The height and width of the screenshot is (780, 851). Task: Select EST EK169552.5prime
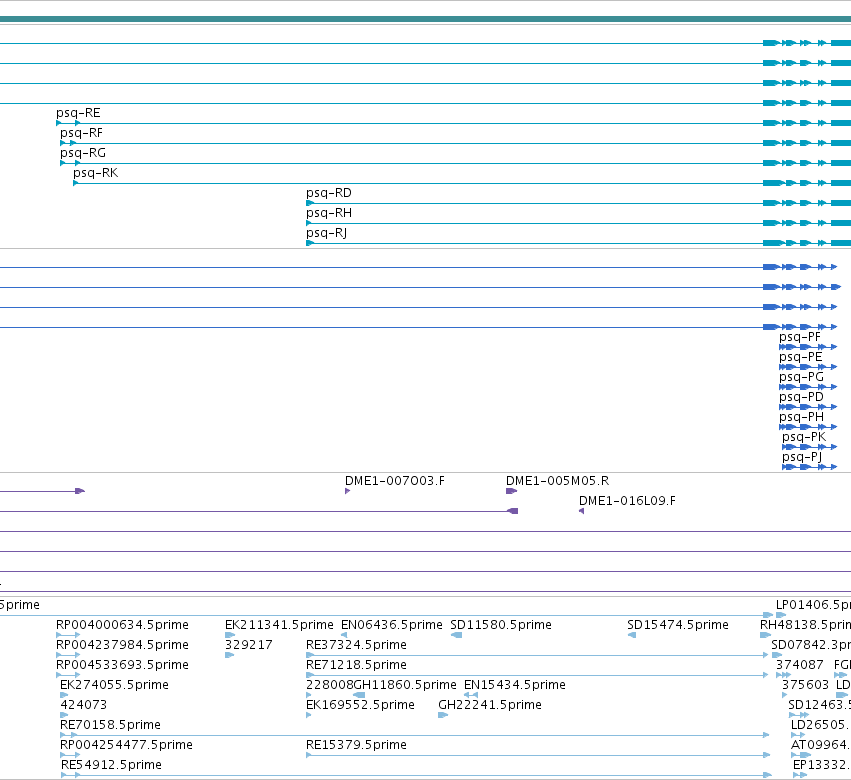(360, 705)
